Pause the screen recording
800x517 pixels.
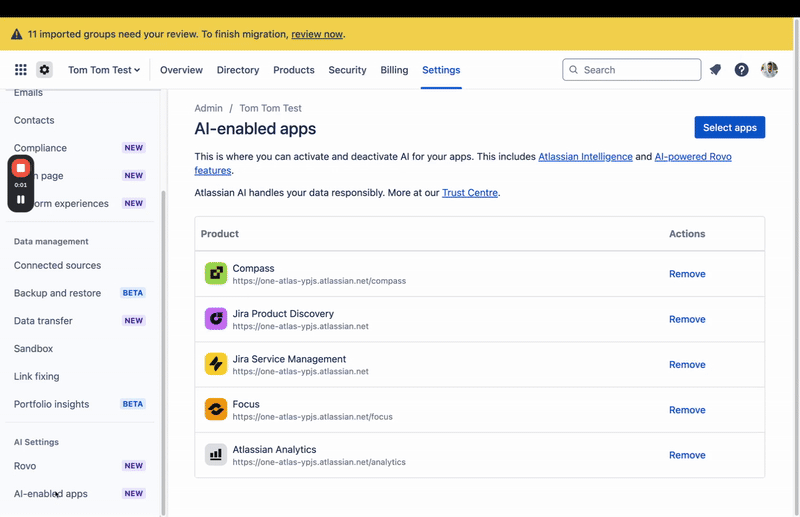tap(21, 200)
